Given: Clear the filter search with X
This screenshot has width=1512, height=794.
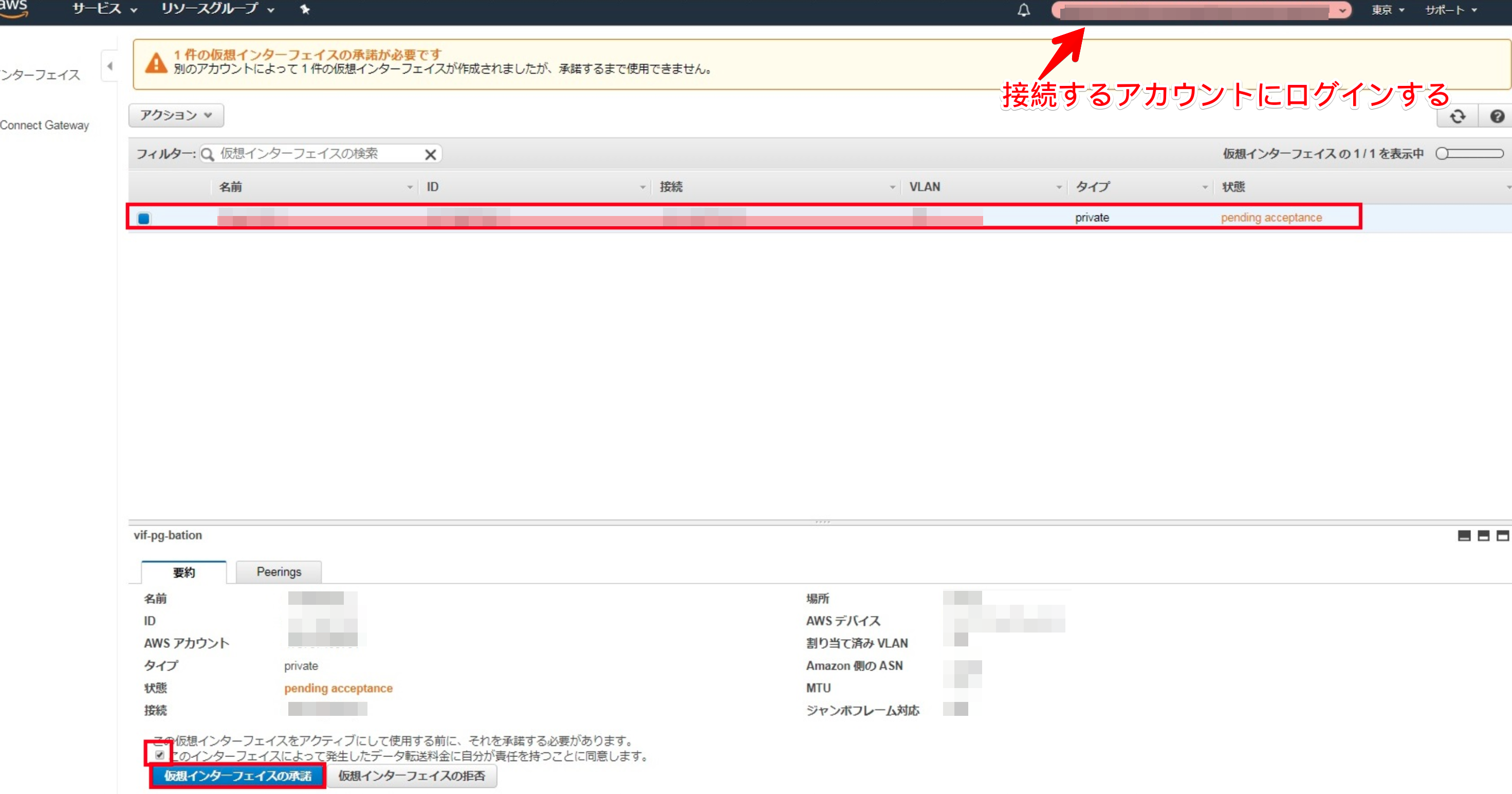Looking at the screenshot, I should [430, 154].
